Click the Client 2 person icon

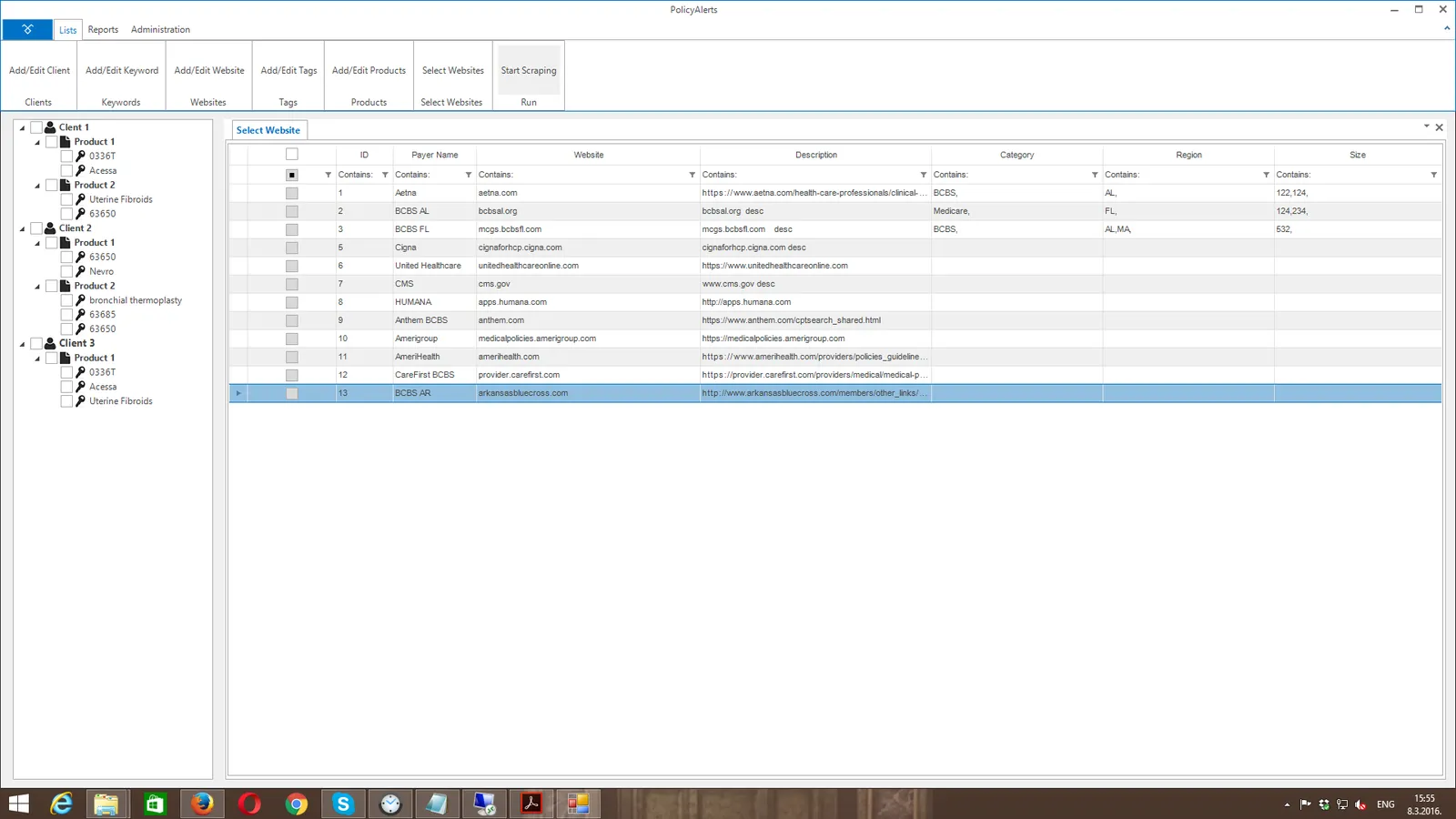click(51, 228)
